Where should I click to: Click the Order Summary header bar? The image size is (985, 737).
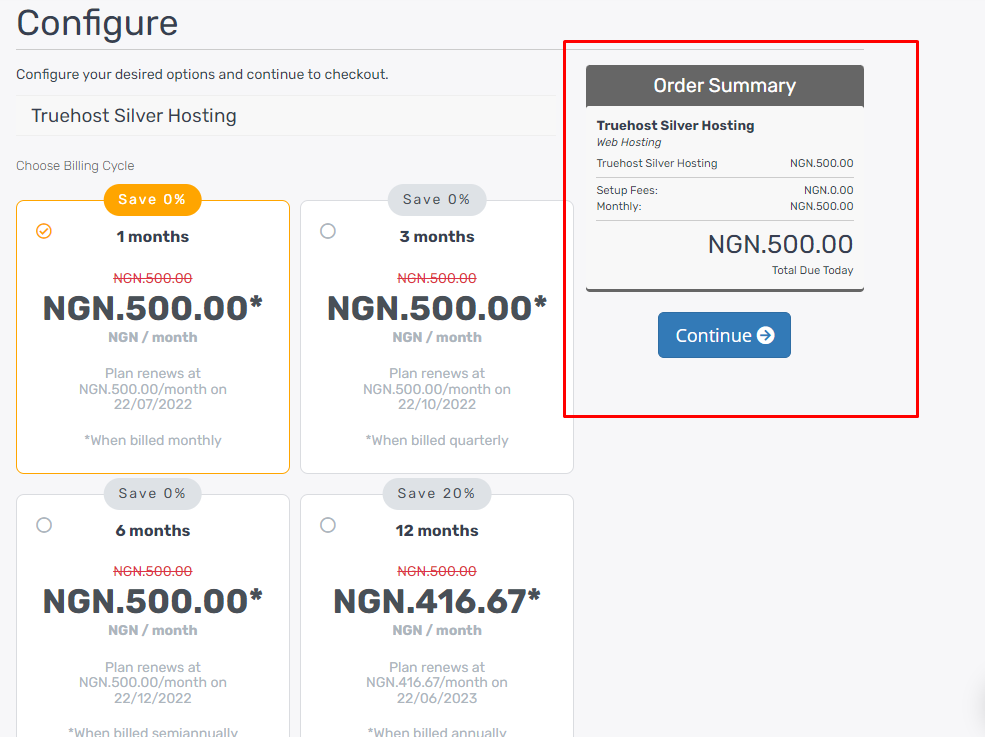(724, 85)
